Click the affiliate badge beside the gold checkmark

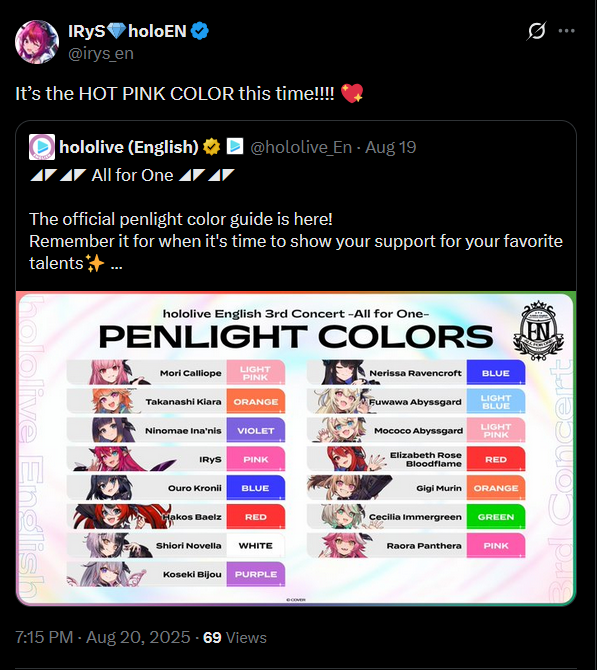(x=235, y=146)
